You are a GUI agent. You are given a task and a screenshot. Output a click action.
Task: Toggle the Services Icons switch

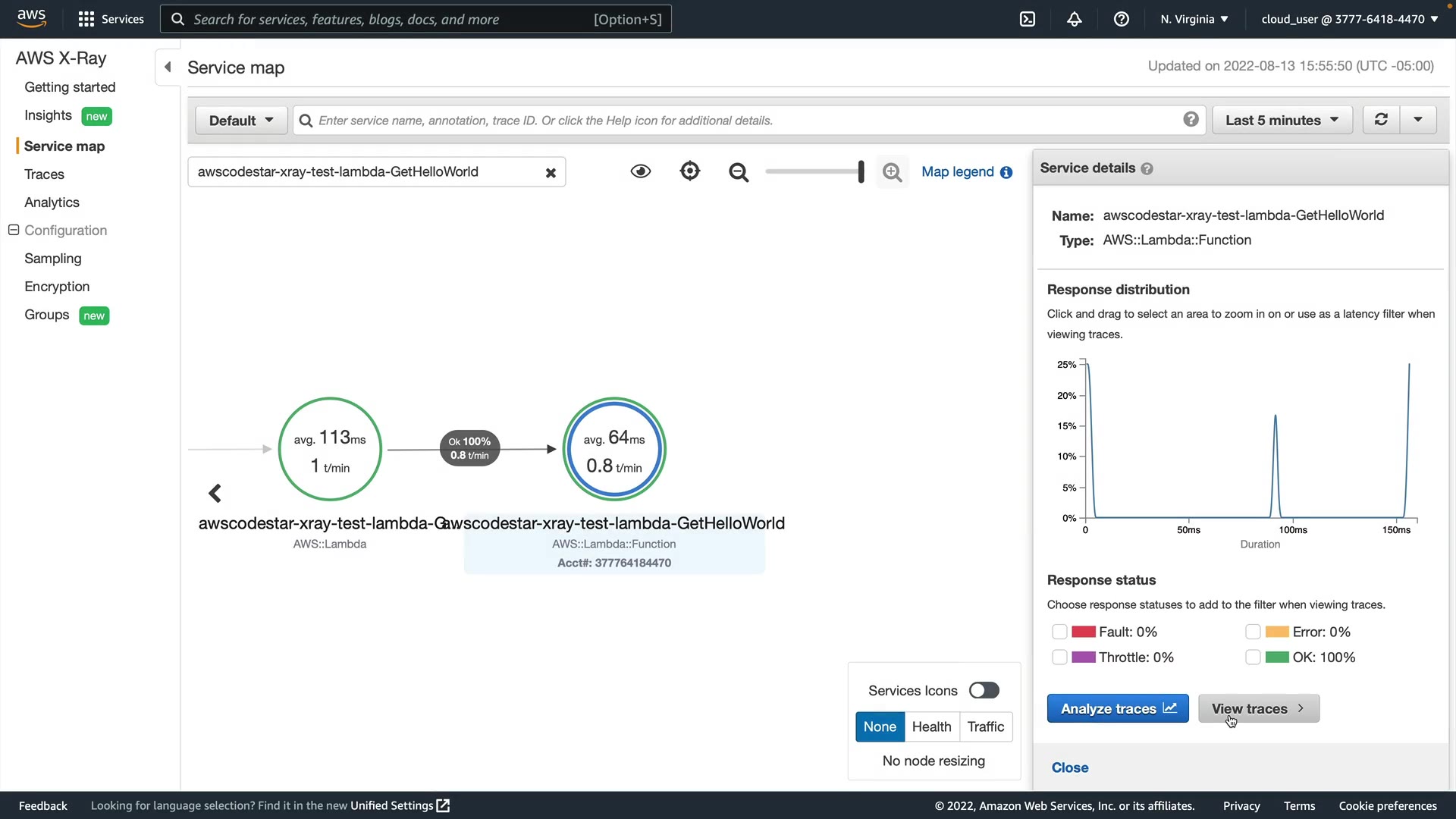984,691
